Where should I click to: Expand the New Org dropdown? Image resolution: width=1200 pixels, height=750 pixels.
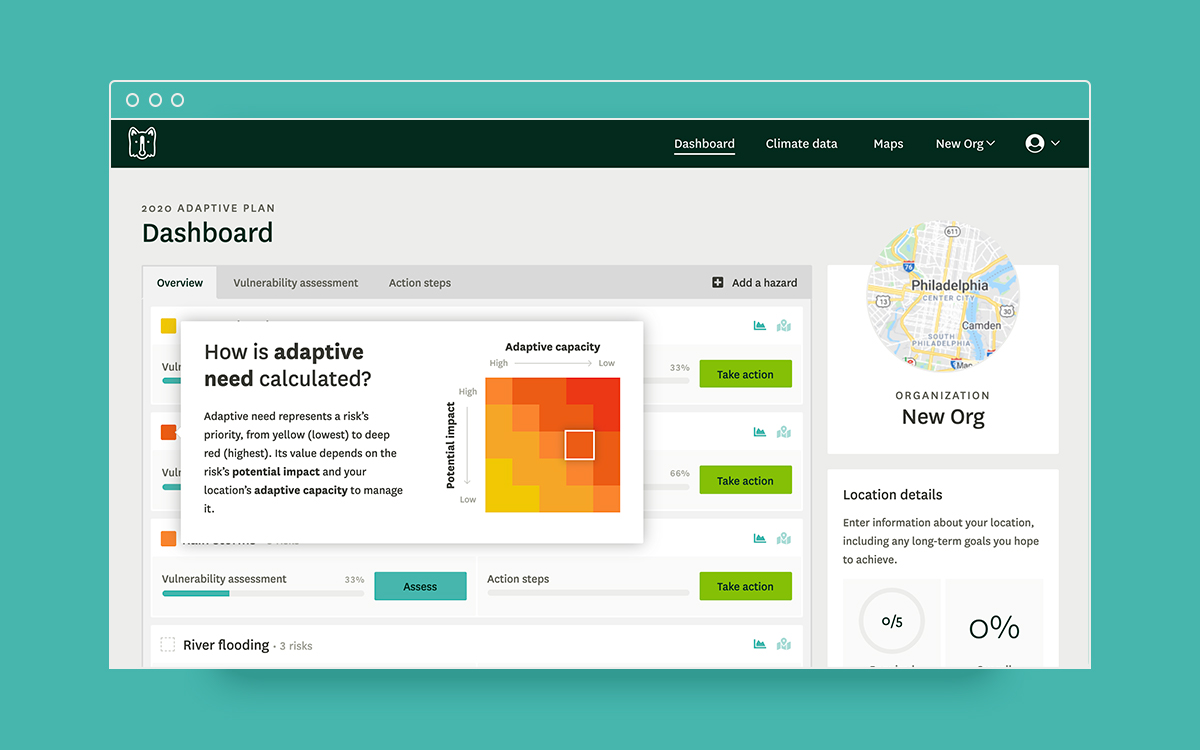964,143
